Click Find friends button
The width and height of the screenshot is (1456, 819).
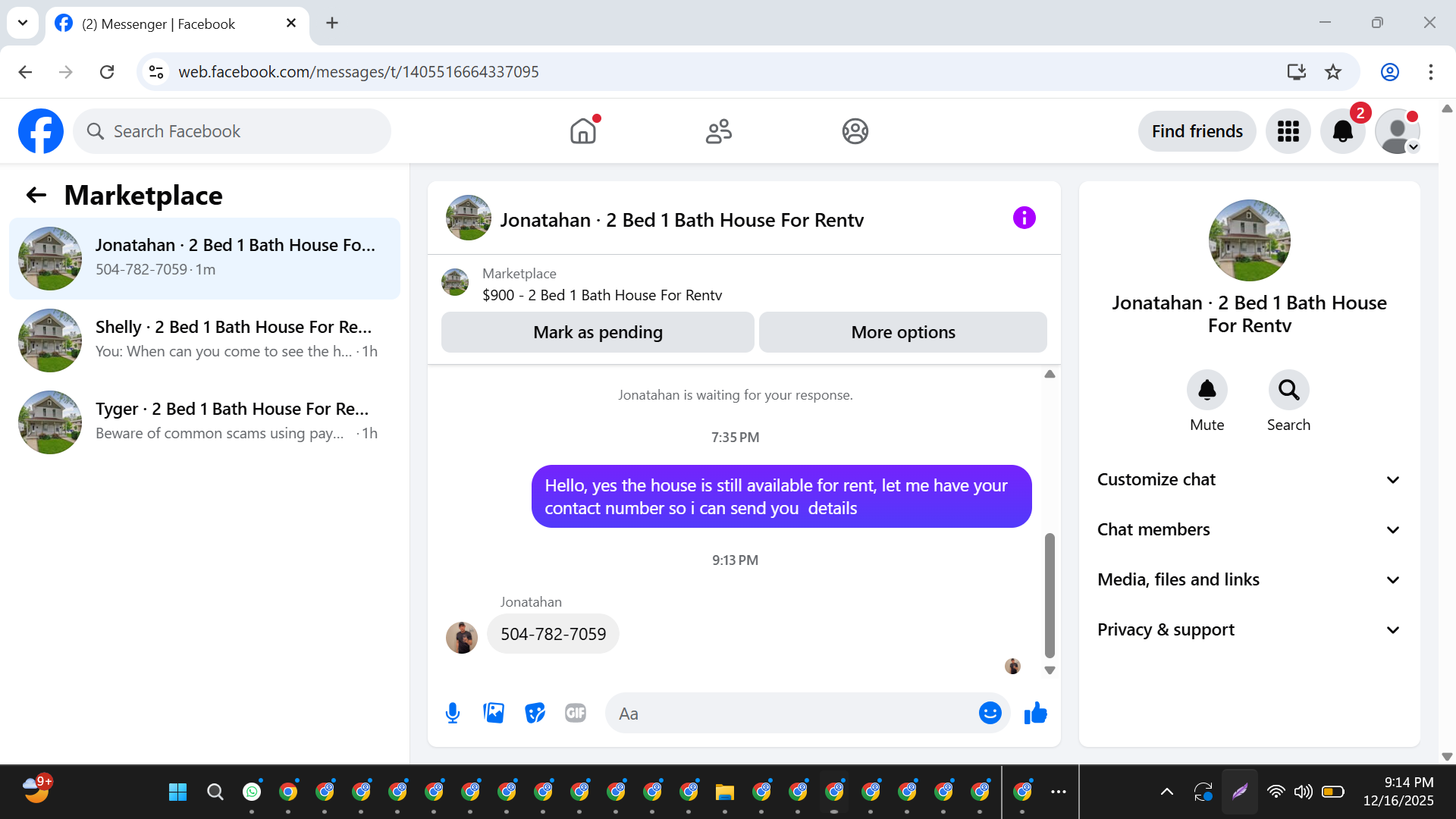[1197, 131]
